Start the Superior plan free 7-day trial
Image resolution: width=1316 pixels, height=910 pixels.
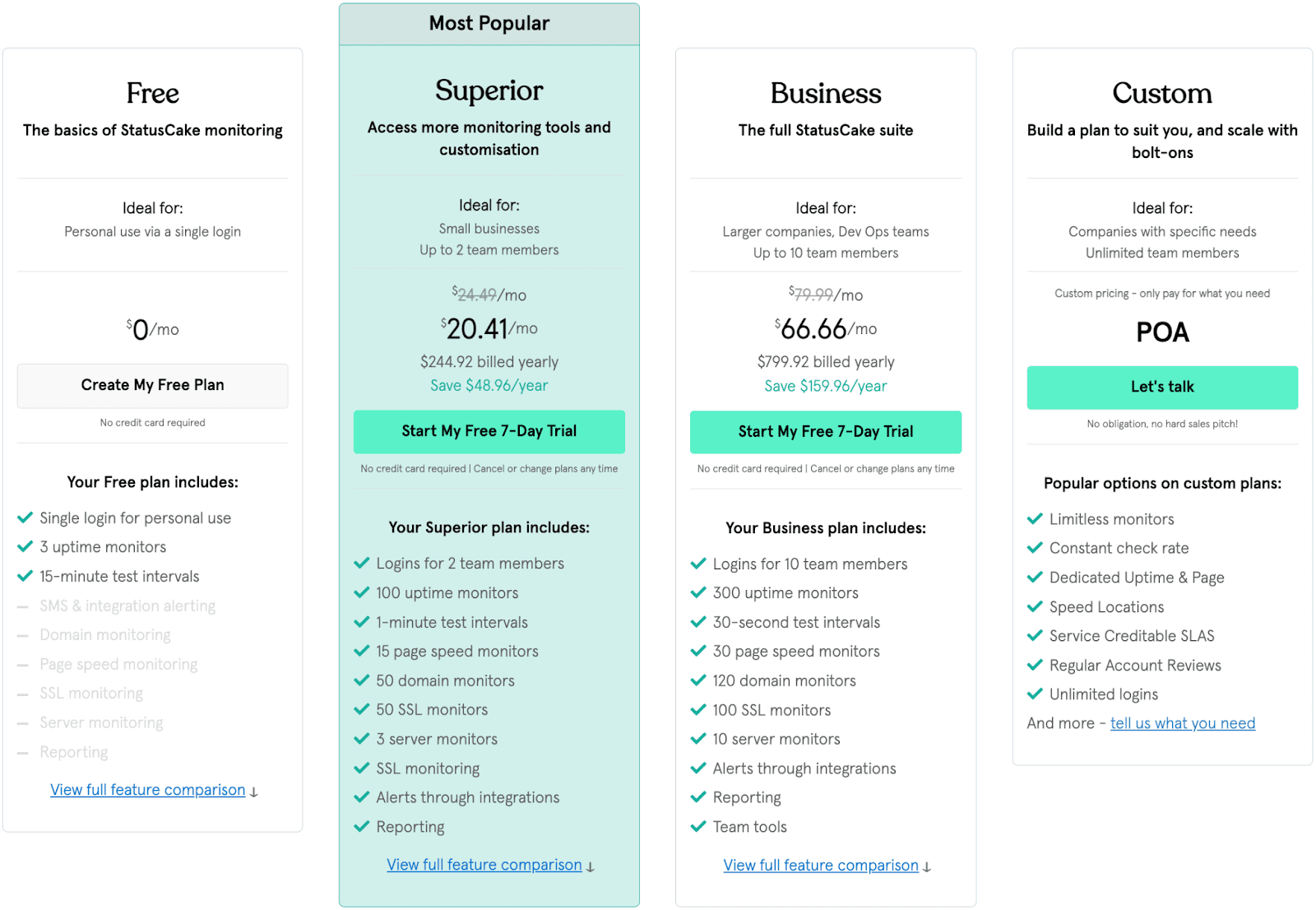tap(489, 431)
